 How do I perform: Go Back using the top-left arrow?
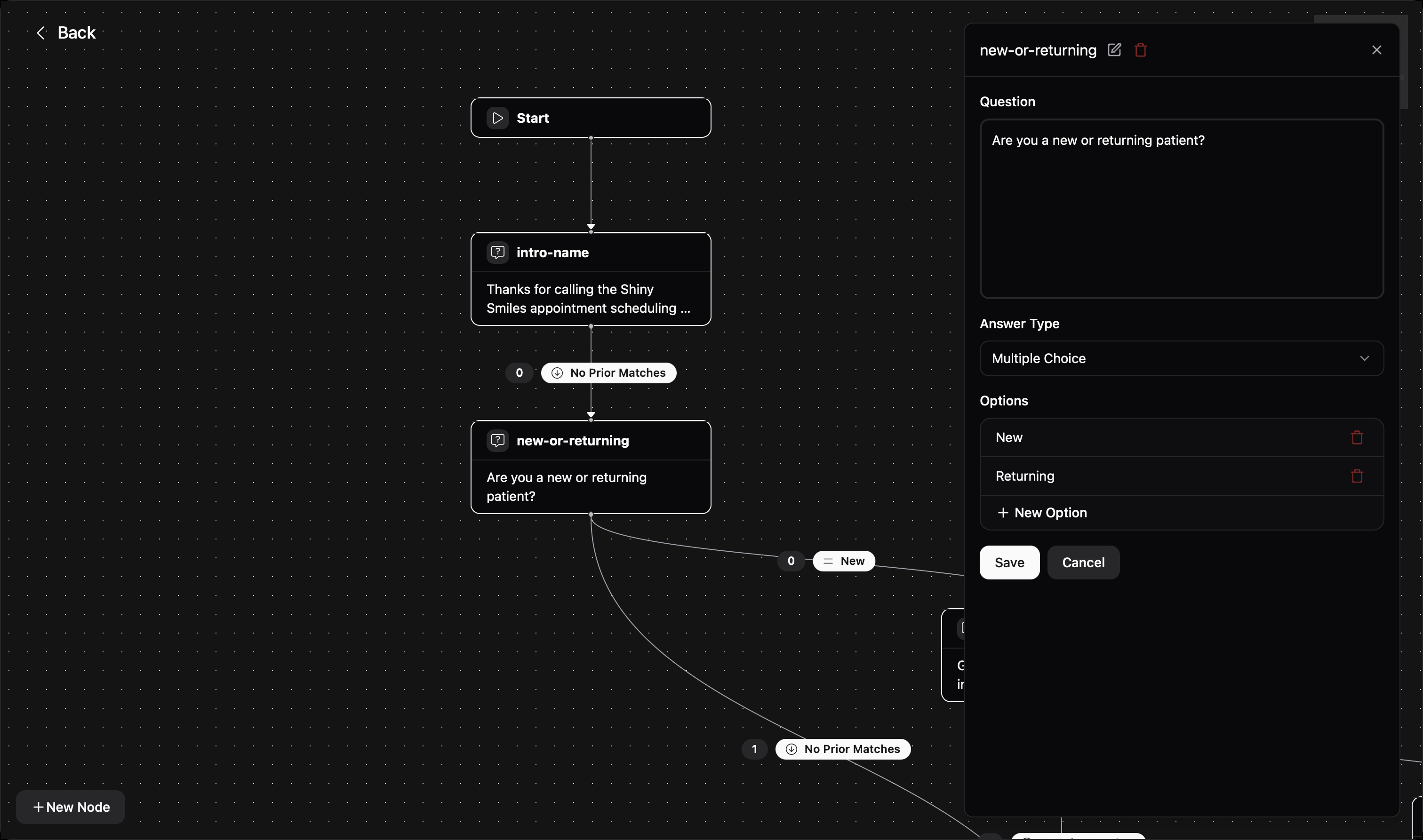click(65, 33)
